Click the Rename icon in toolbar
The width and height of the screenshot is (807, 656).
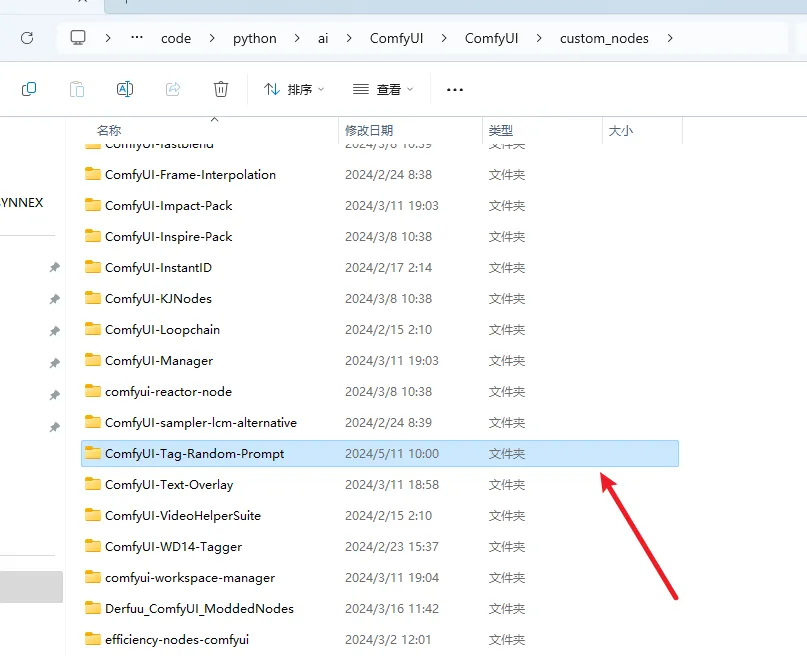[125, 89]
